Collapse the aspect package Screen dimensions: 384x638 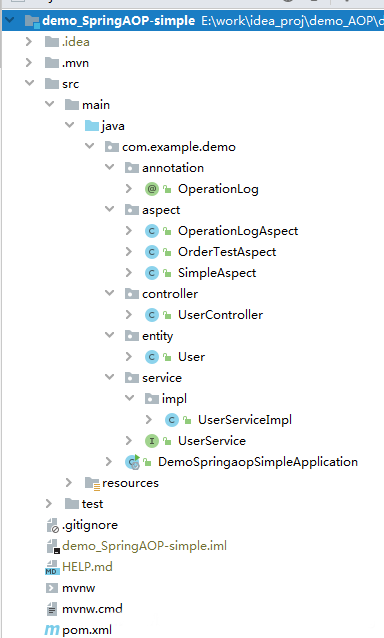[109, 210]
